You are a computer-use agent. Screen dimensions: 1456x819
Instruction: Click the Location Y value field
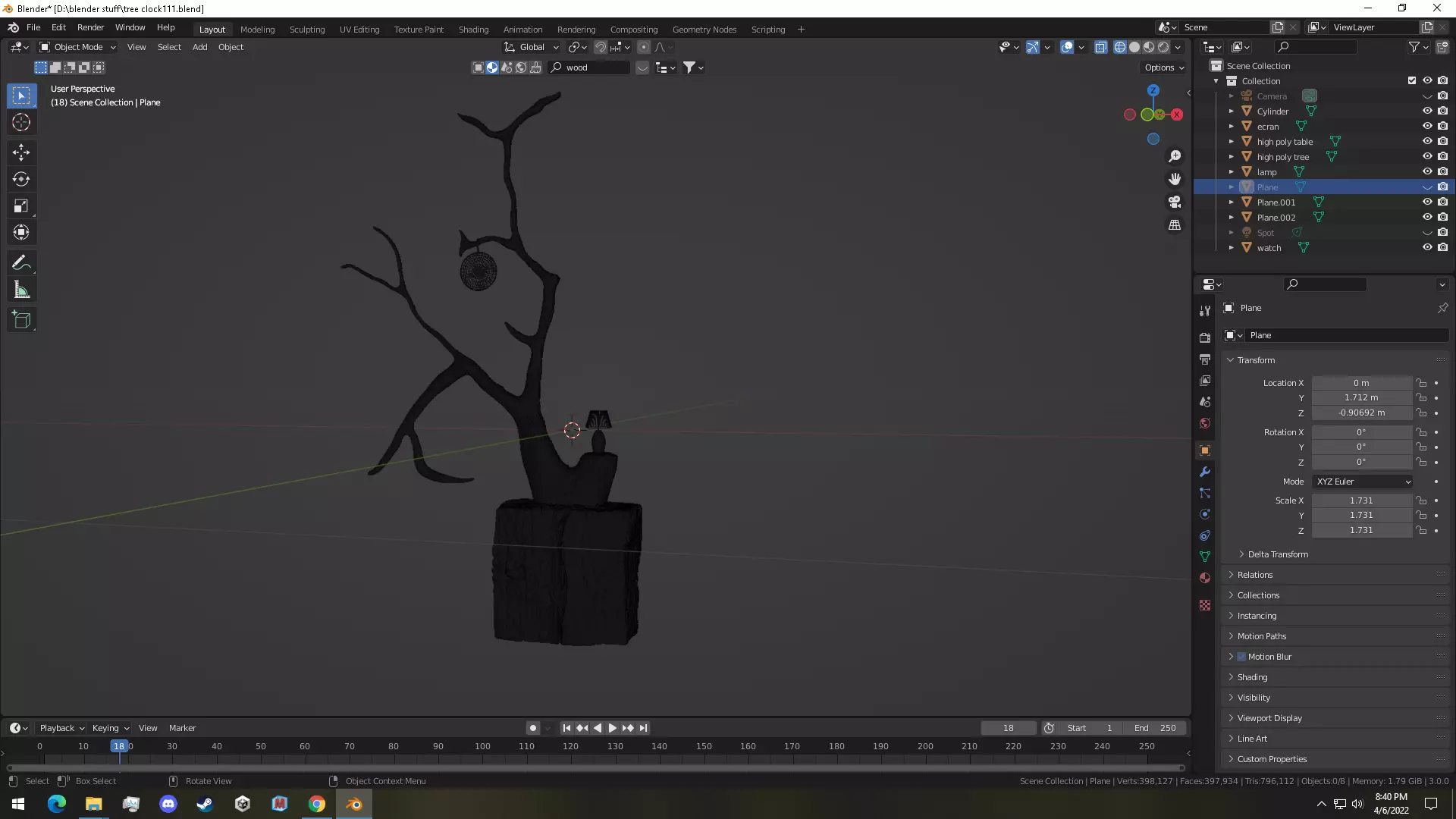point(1361,397)
